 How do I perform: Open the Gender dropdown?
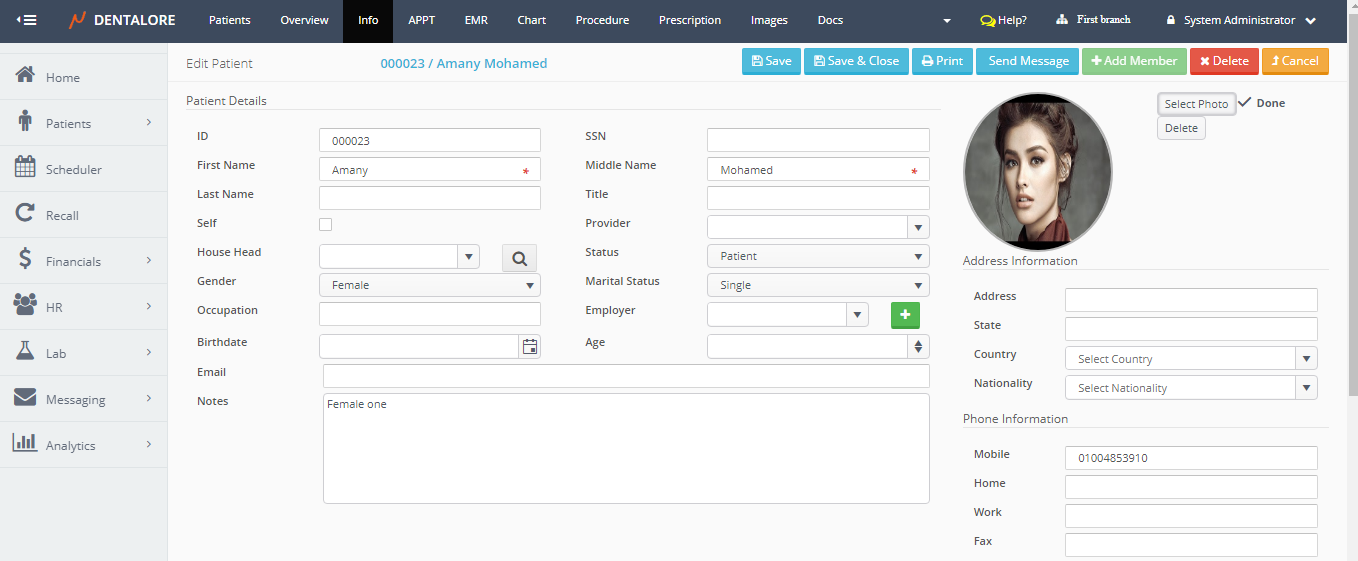[430, 285]
